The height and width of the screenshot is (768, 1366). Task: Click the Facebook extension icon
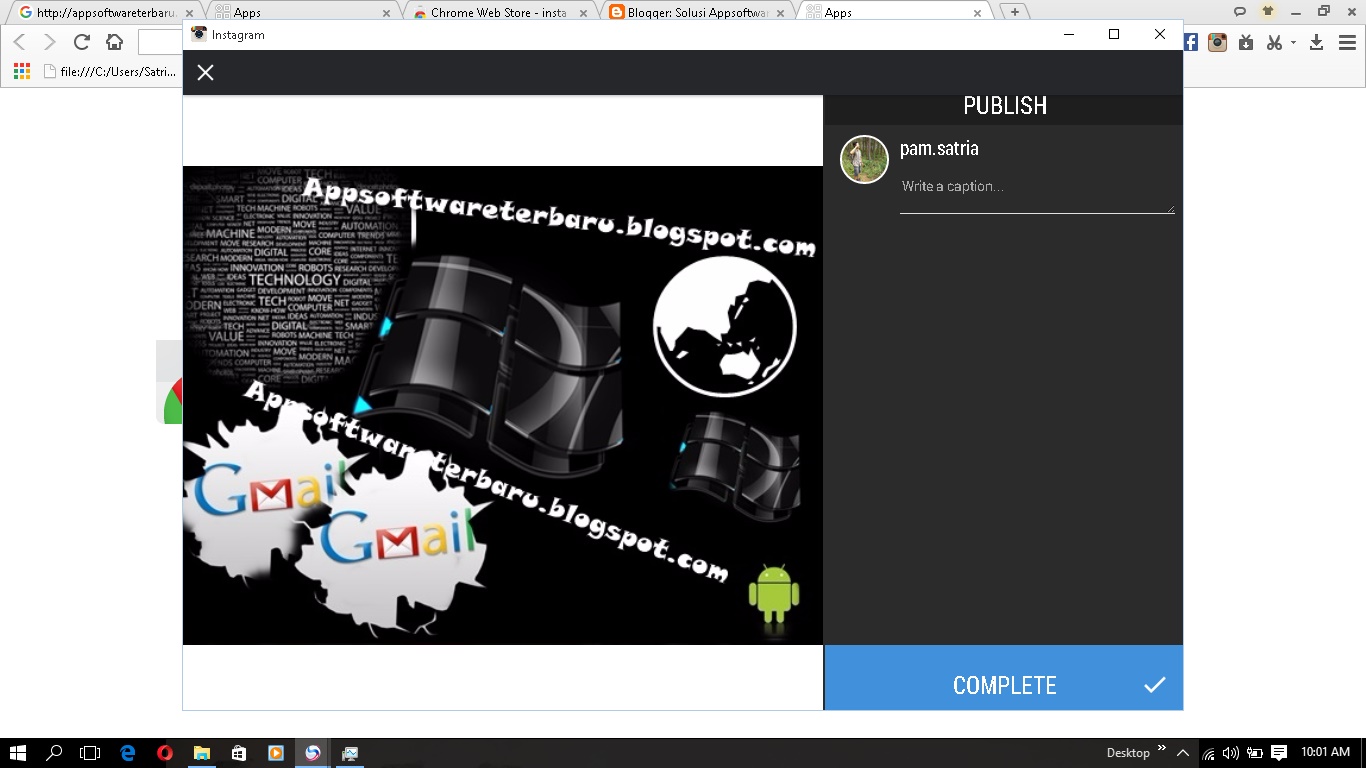pyautogui.click(x=1191, y=42)
